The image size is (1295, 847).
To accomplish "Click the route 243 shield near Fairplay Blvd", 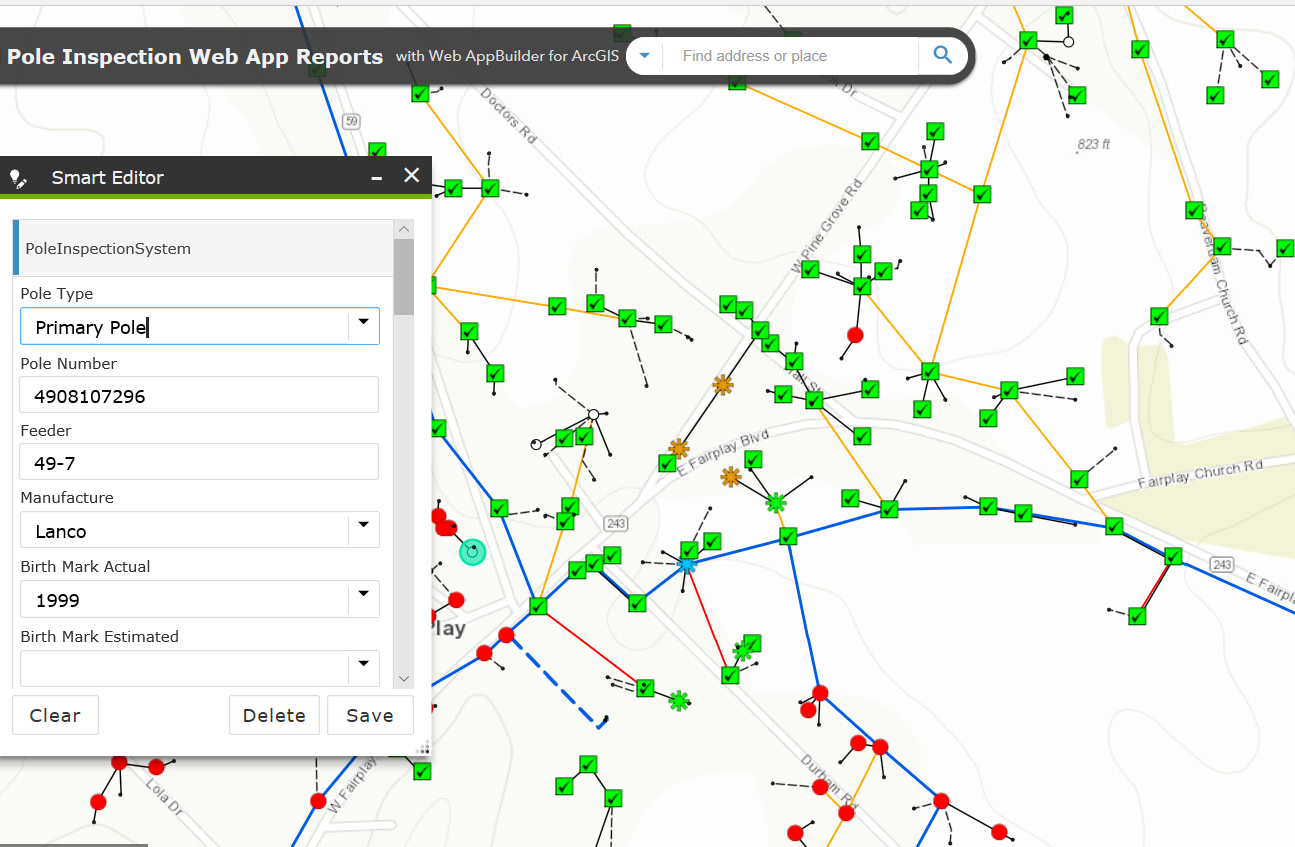I will tap(615, 523).
